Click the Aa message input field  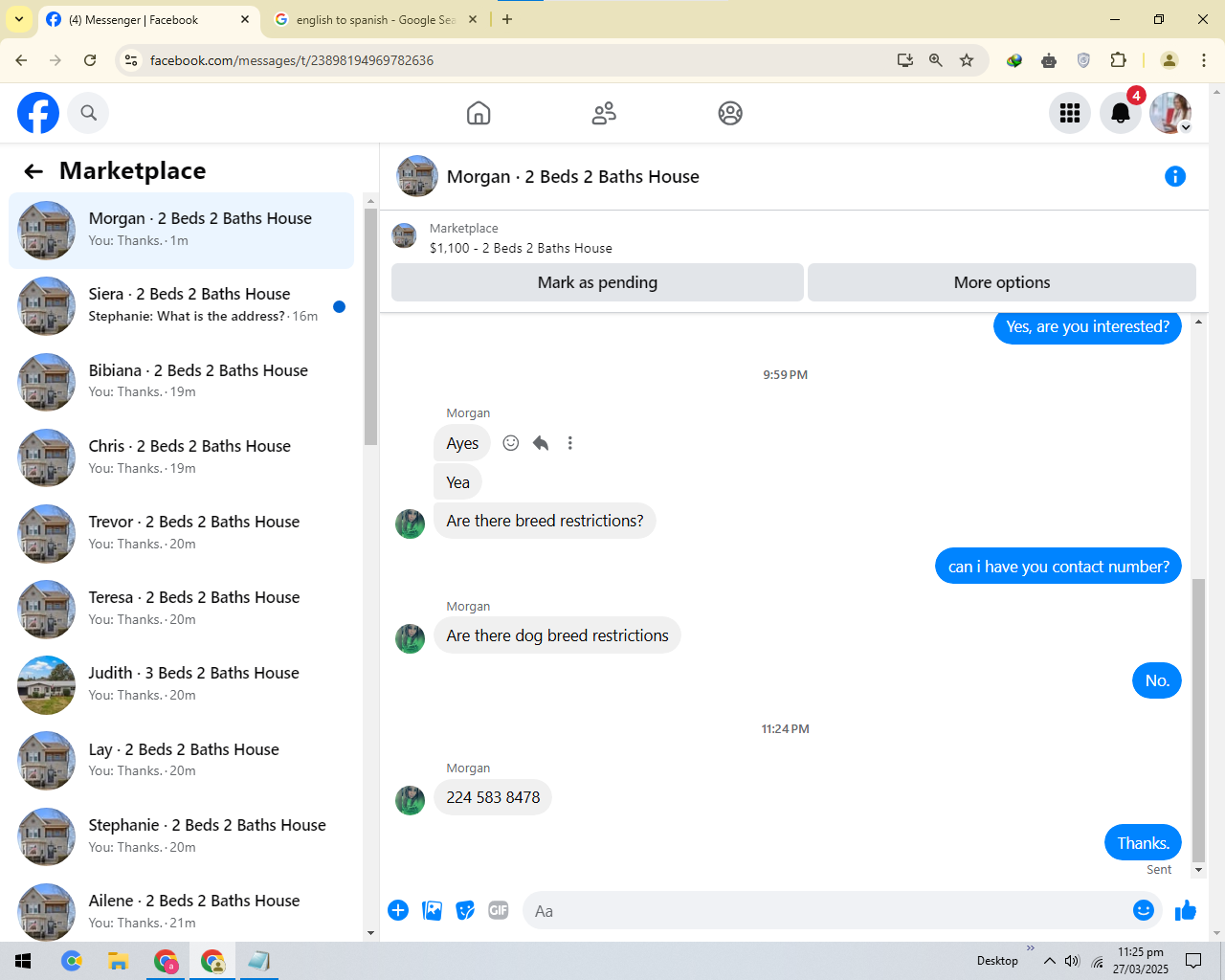[x=829, y=911]
